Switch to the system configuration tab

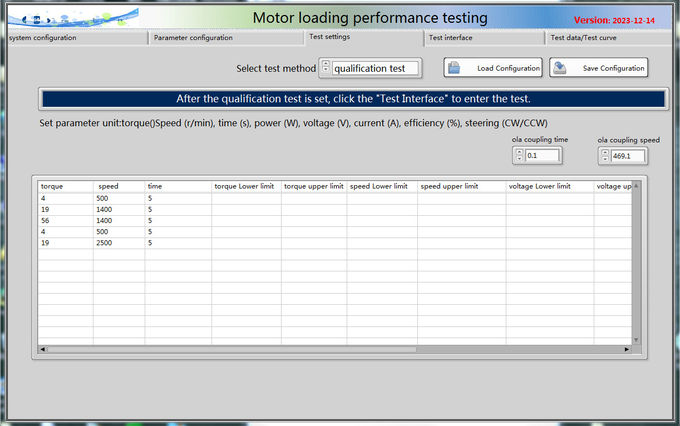click(x=76, y=37)
